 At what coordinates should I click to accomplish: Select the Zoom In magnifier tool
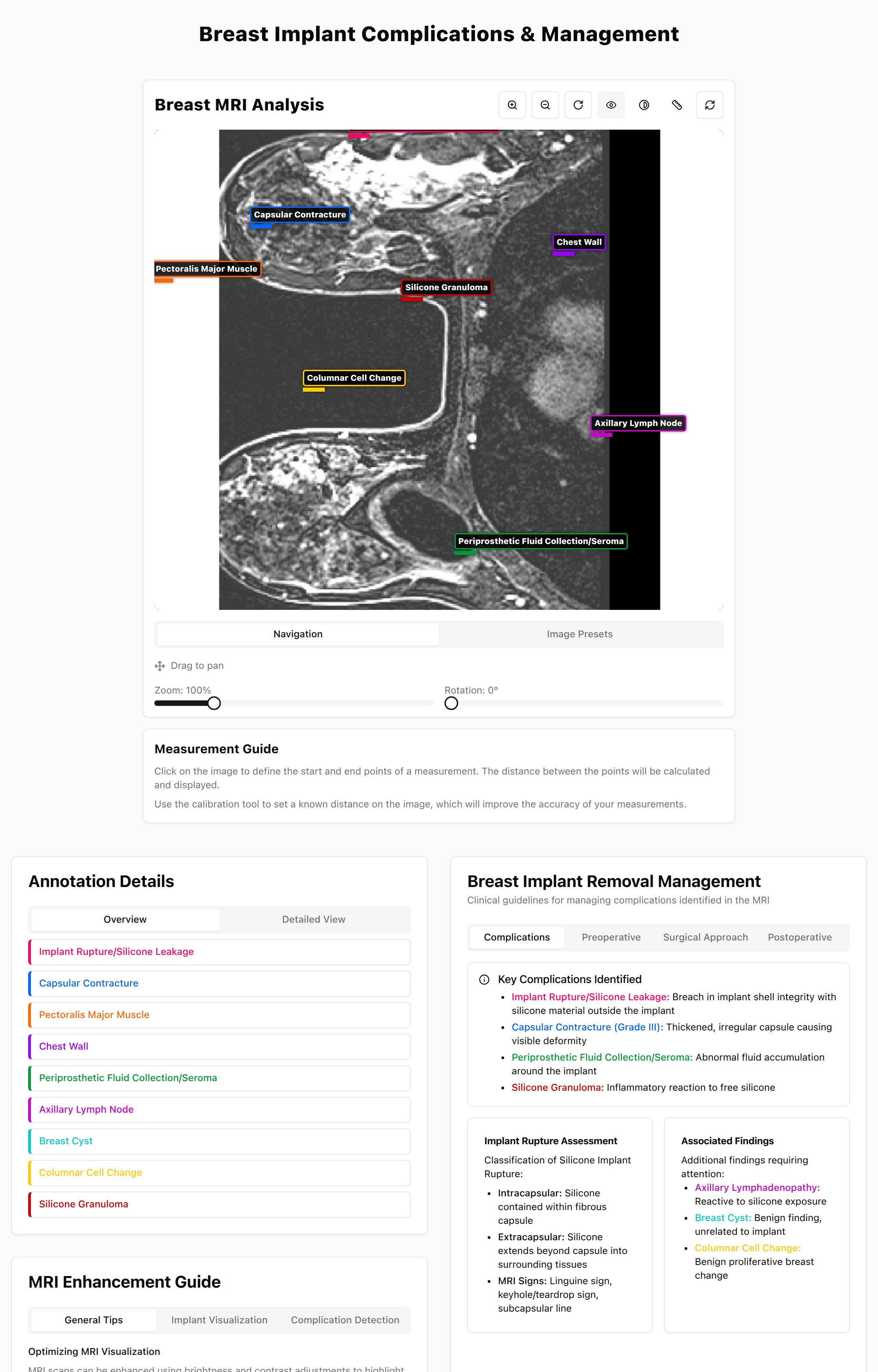[x=512, y=105]
